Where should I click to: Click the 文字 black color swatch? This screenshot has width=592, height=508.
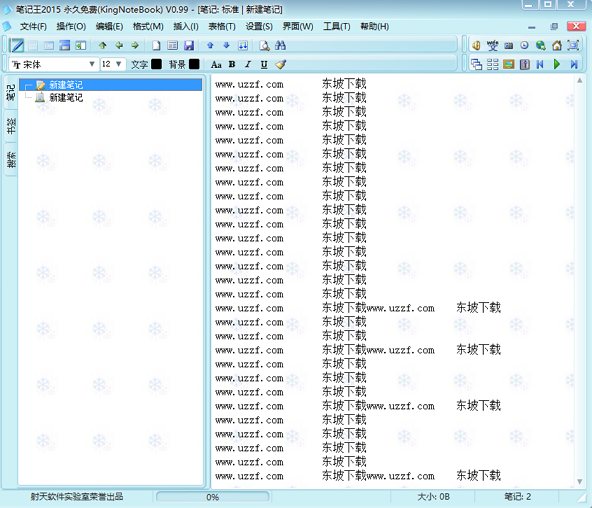click(x=156, y=64)
